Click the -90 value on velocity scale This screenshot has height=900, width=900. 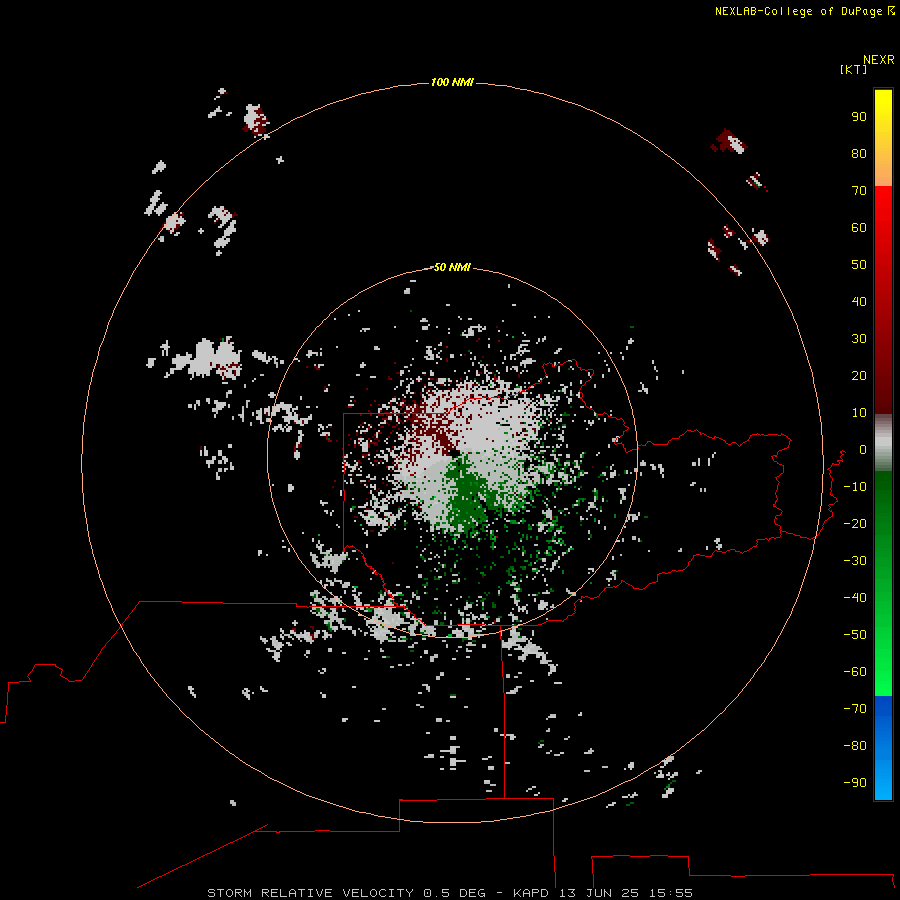click(855, 782)
